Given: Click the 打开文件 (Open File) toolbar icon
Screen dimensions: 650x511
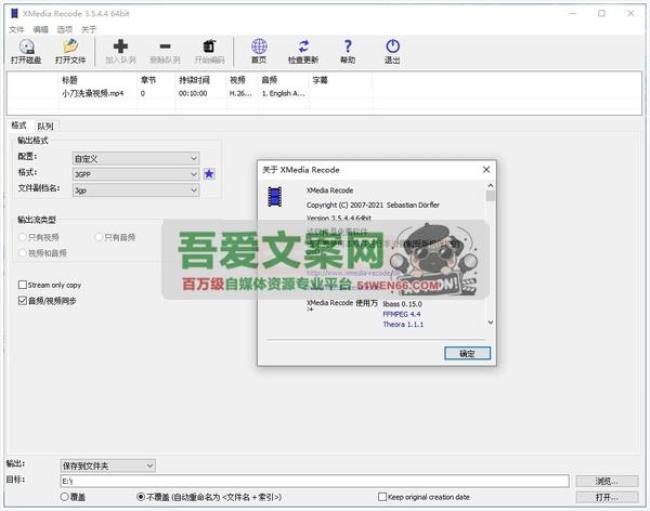Looking at the screenshot, I should click(70, 46).
